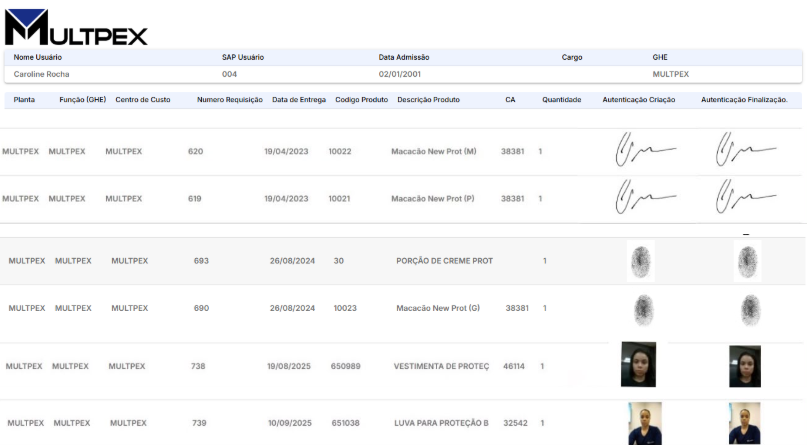Select CA number 46114

514,366
